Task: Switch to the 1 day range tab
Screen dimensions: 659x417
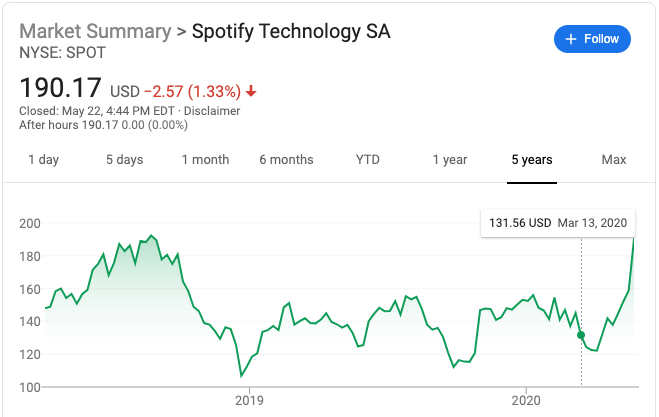Action: pos(43,160)
